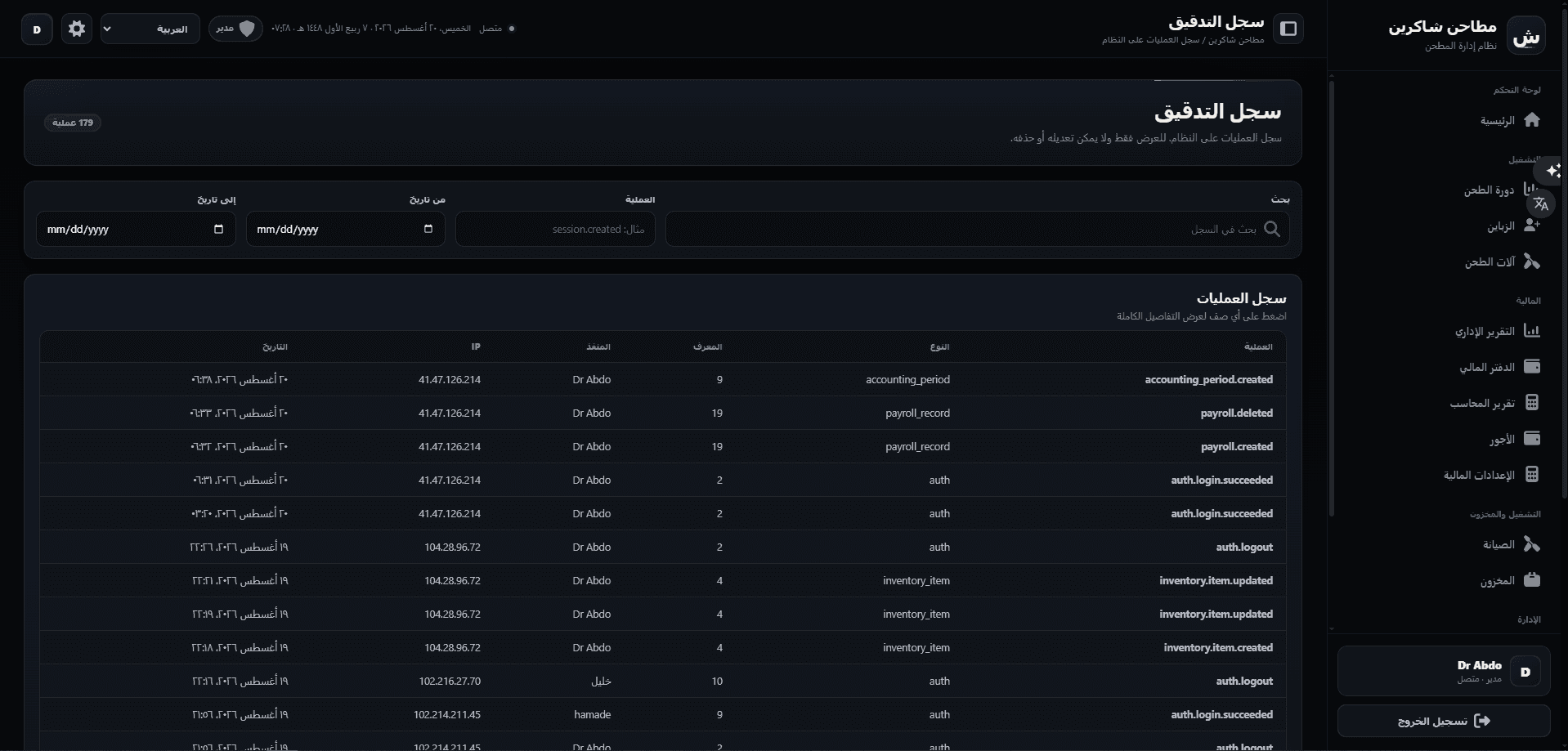Open the payroll.deleted row

tap(662, 413)
